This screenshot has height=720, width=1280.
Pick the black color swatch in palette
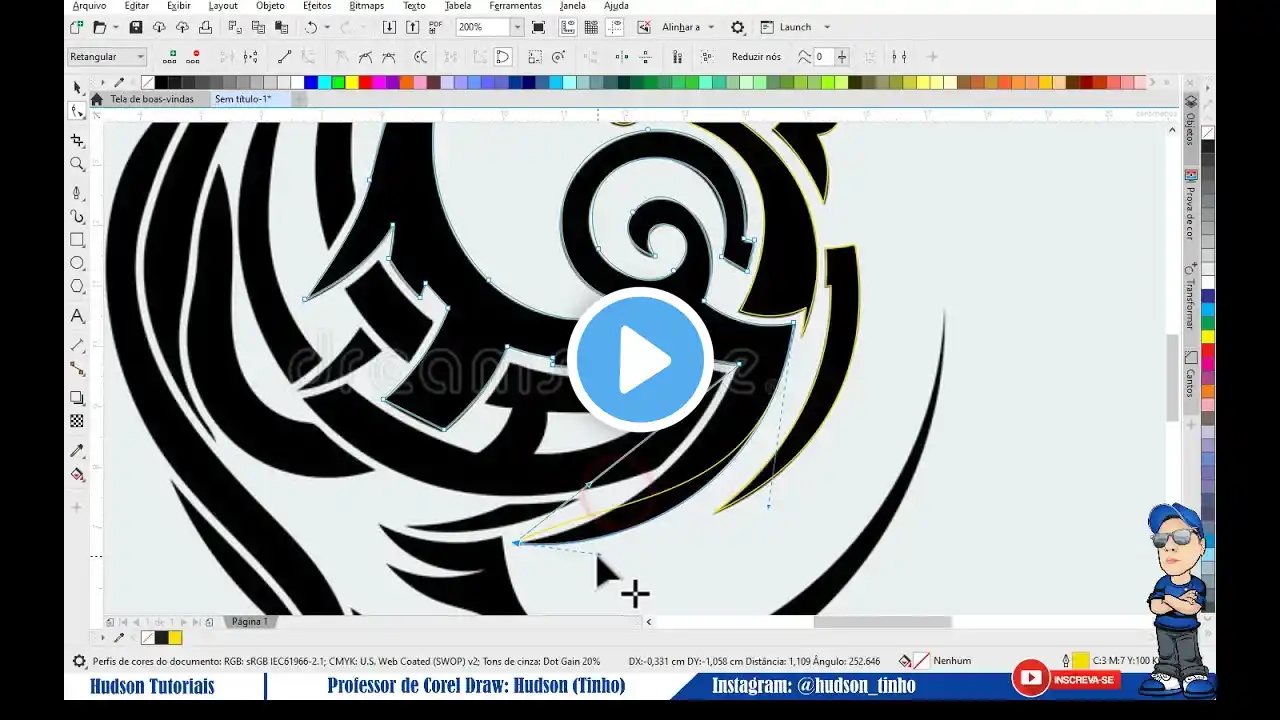161,82
